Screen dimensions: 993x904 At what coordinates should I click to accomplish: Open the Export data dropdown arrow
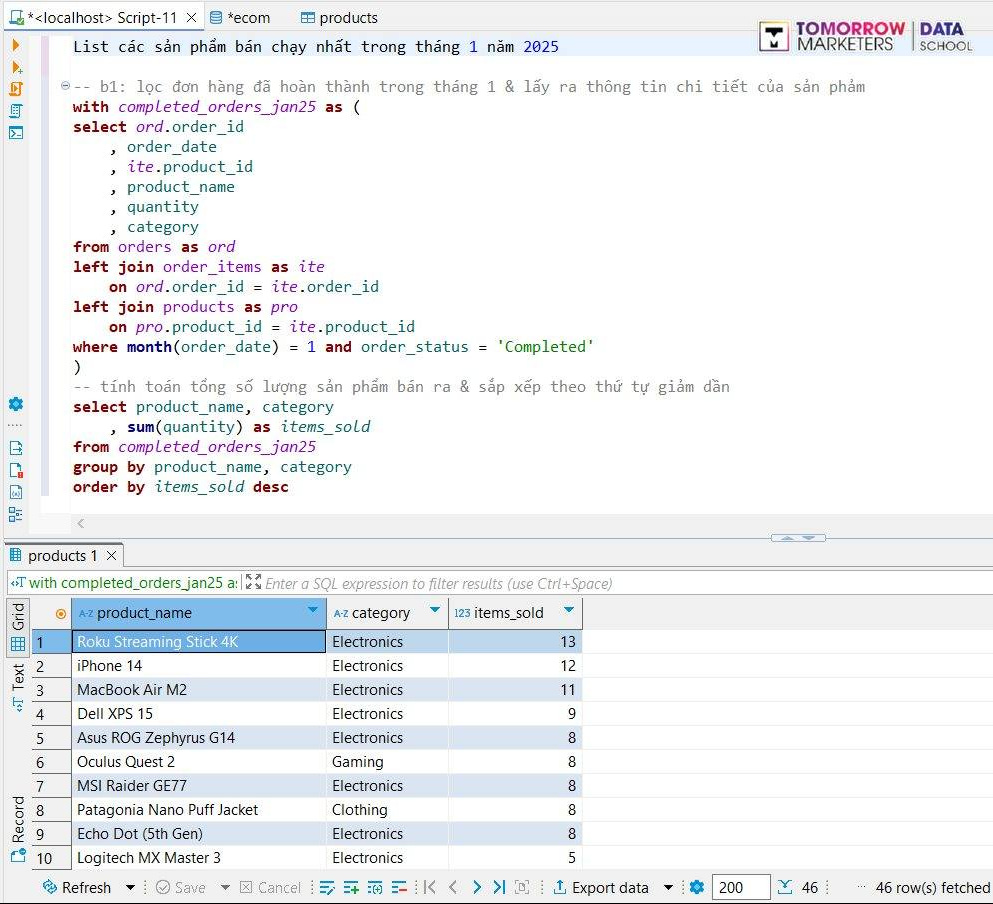668,887
